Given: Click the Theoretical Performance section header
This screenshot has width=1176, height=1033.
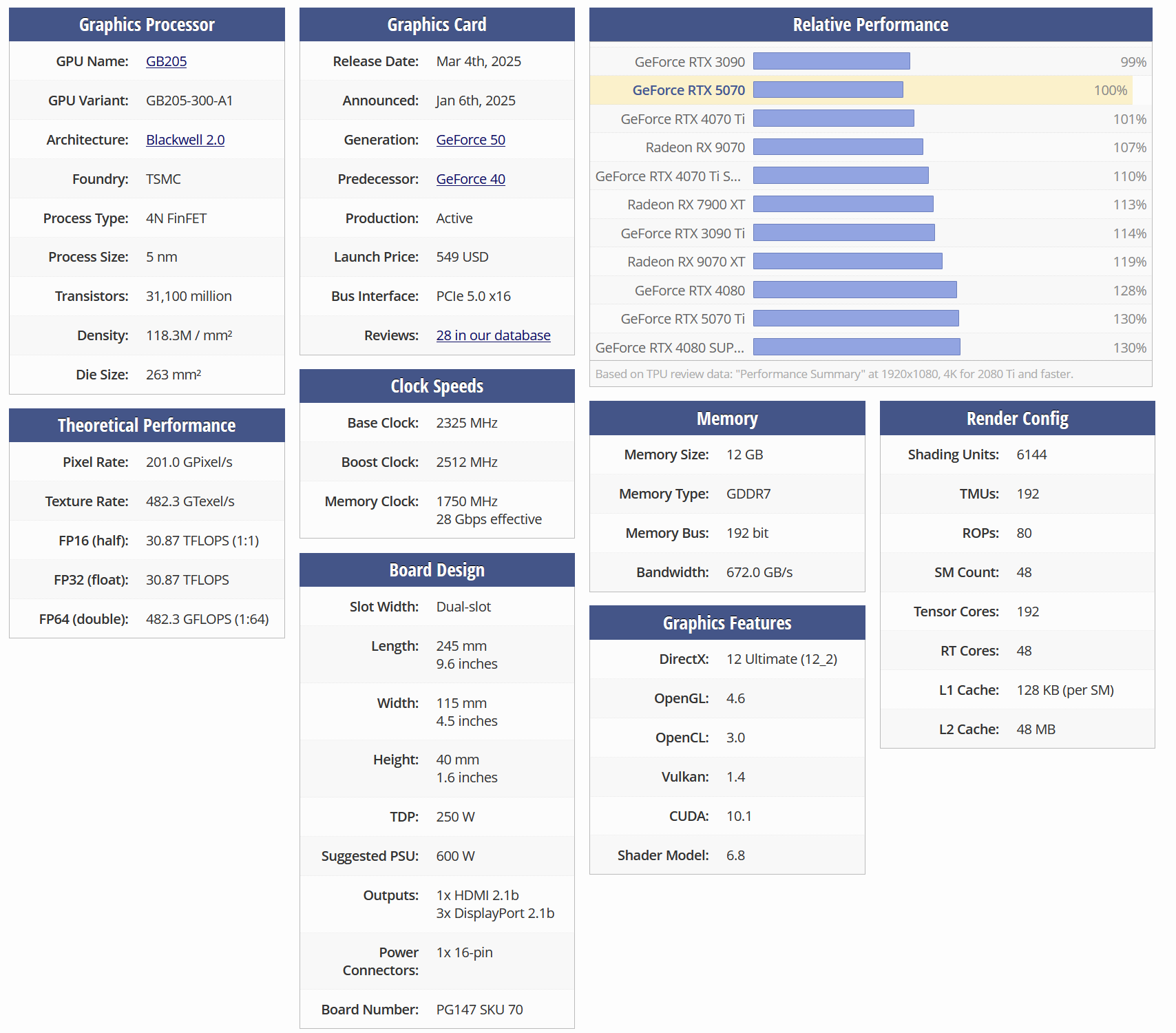Looking at the screenshot, I should (147, 426).
